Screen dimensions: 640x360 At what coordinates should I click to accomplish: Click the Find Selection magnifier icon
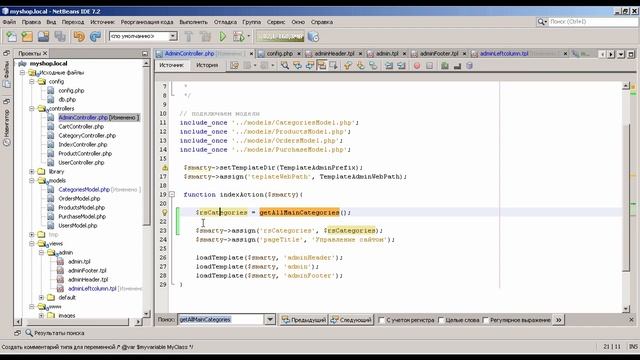point(284,65)
